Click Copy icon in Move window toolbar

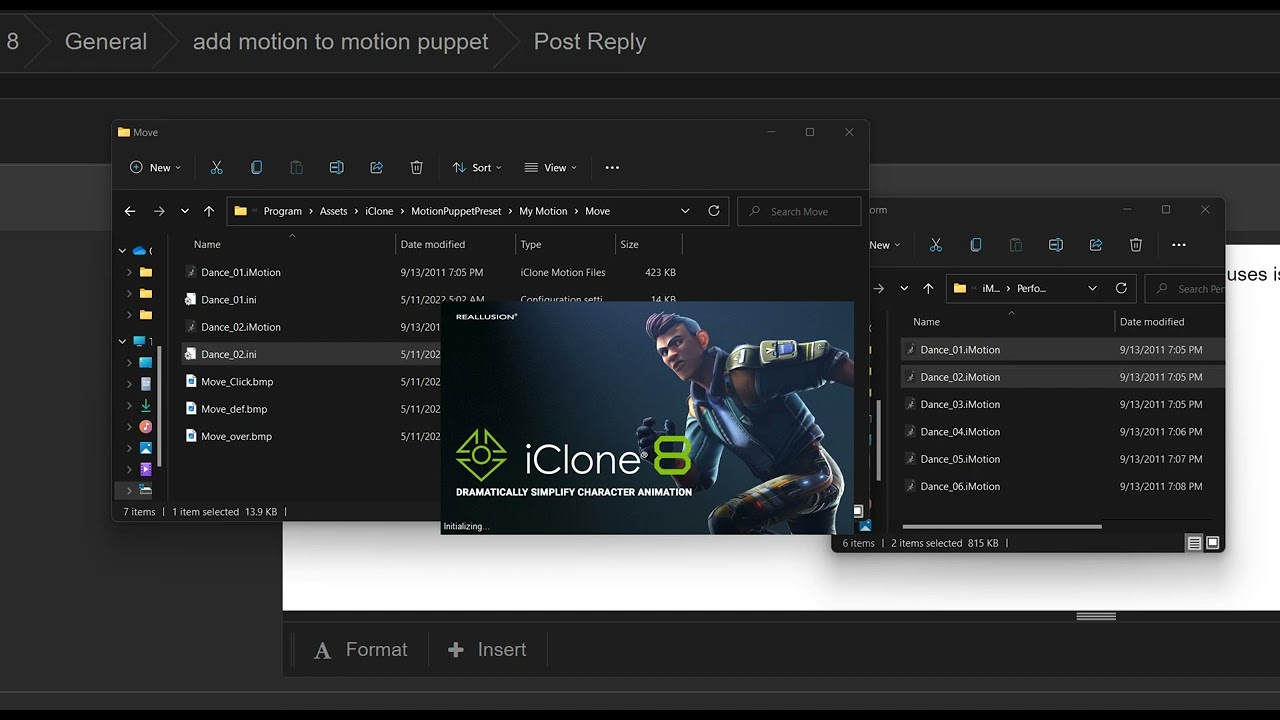pyautogui.click(x=256, y=168)
